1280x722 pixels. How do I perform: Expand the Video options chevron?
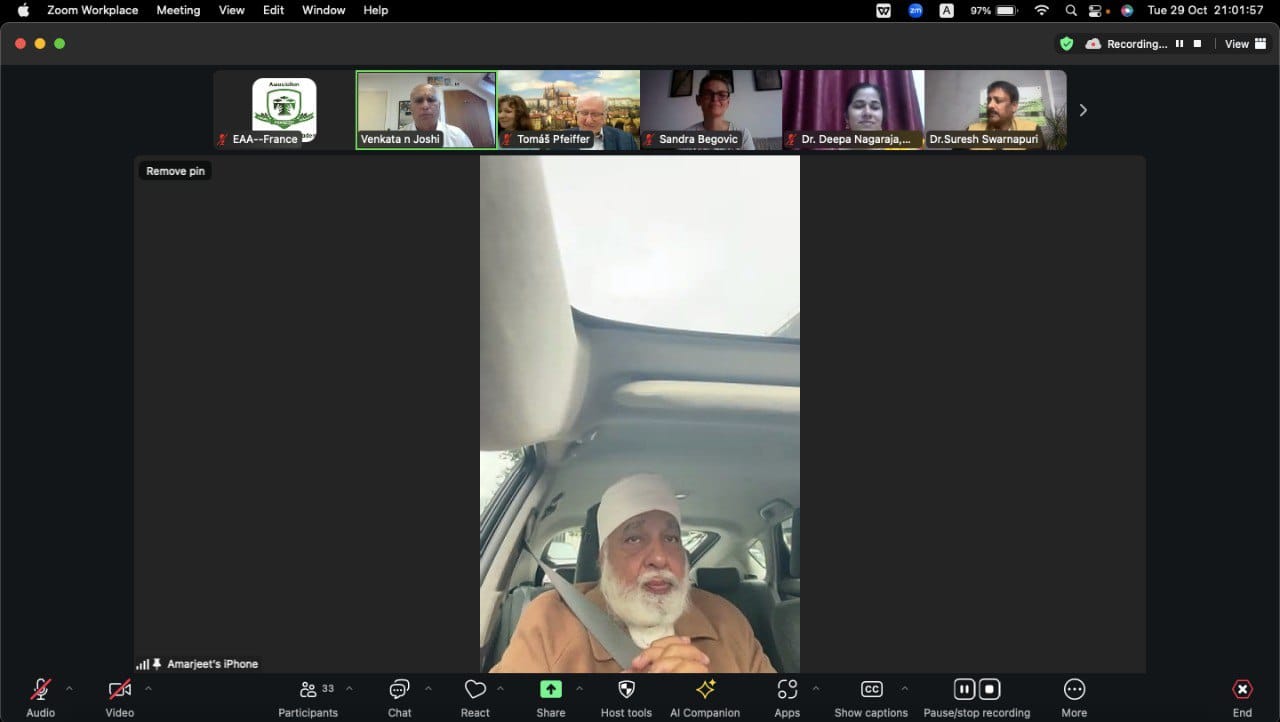point(148,688)
